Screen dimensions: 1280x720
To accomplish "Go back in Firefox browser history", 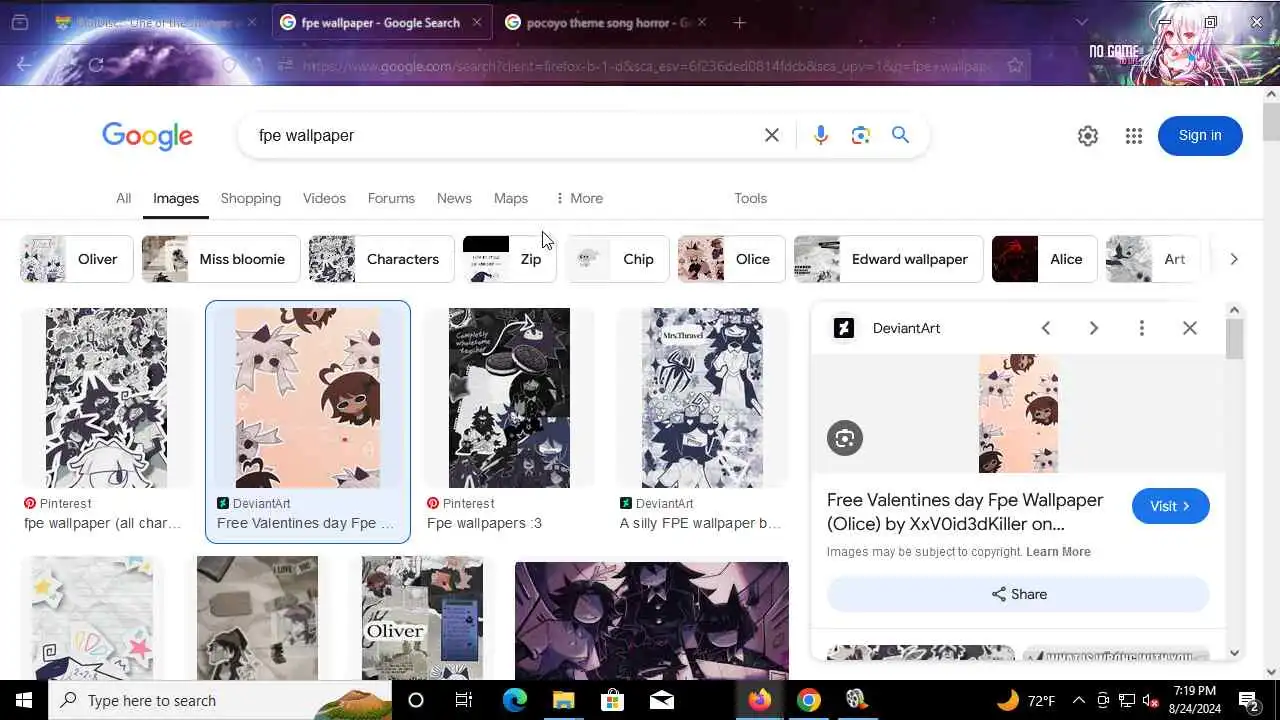I will click(x=25, y=65).
